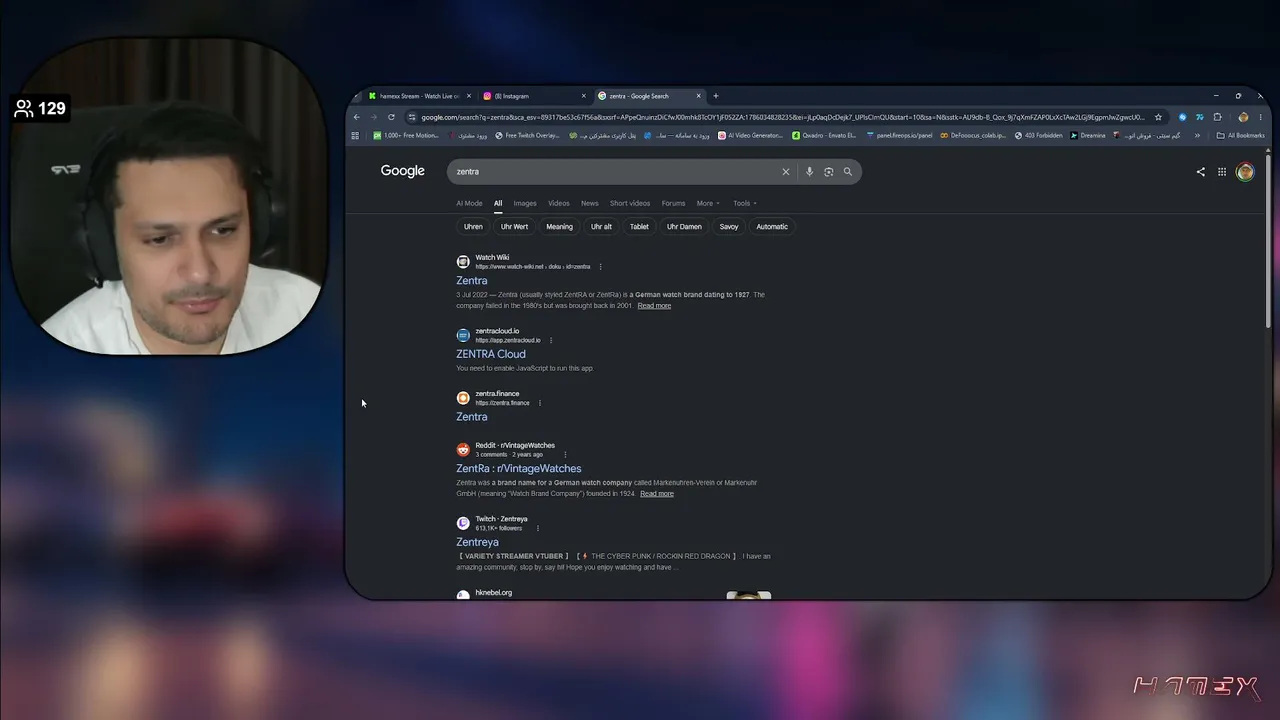1280x720 pixels.
Task: Click the Automatic suggestion chip
Action: tap(772, 227)
